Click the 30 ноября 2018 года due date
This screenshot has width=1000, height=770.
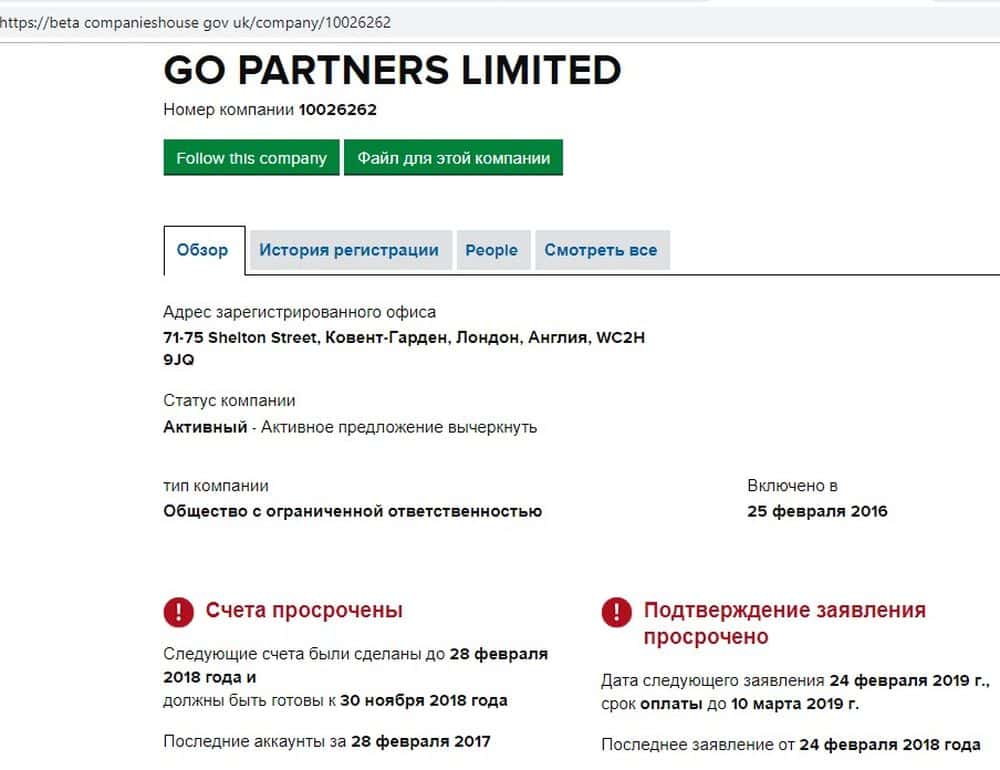click(424, 700)
